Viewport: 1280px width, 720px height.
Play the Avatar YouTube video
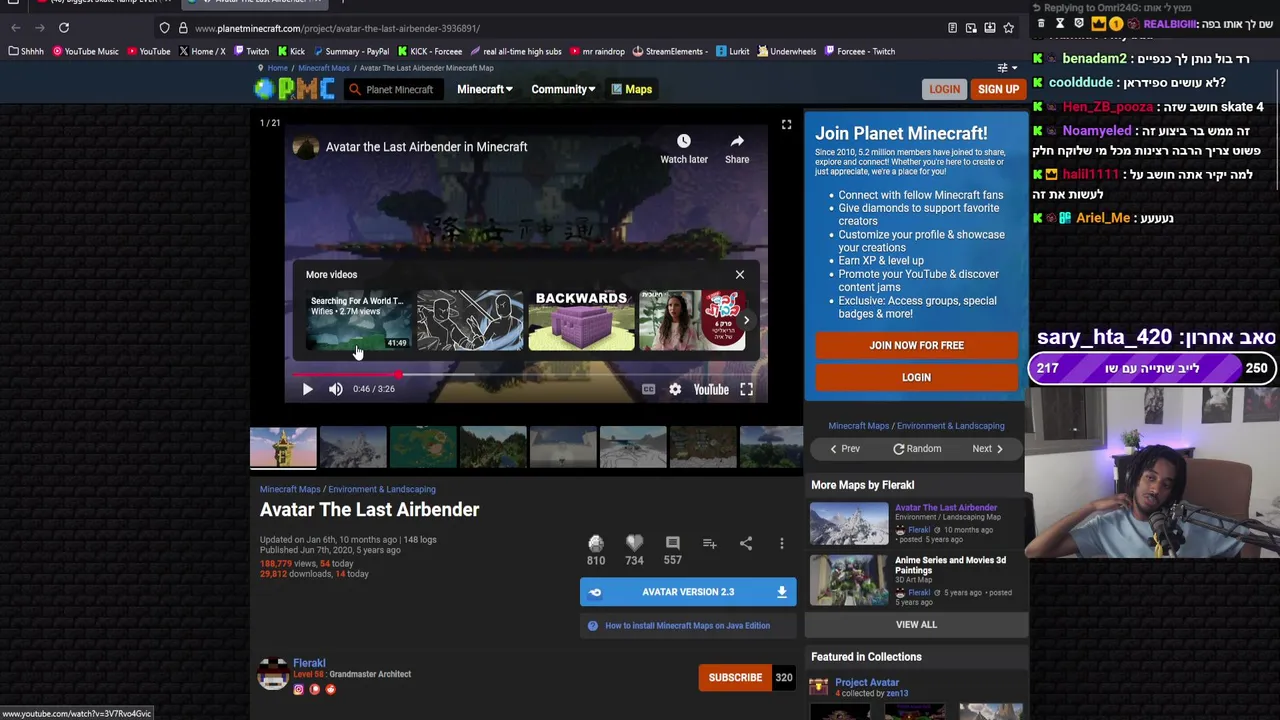coord(307,389)
